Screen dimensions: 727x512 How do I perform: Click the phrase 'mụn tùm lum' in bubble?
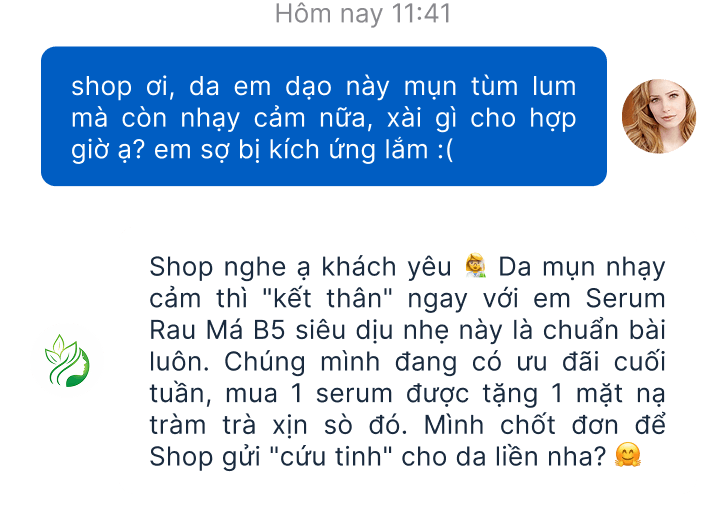(x=490, y=87)
